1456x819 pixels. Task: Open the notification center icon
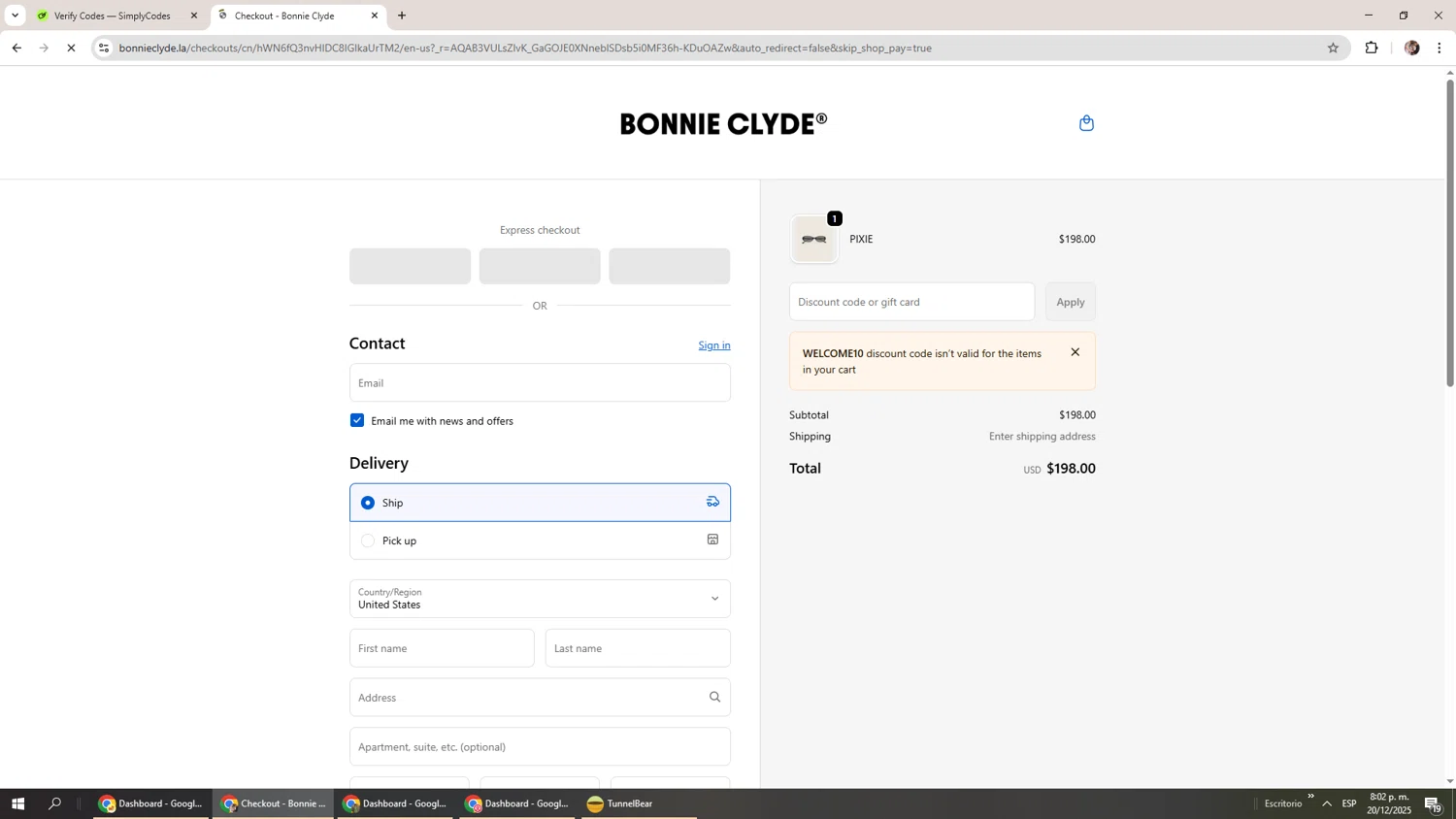1434,803
